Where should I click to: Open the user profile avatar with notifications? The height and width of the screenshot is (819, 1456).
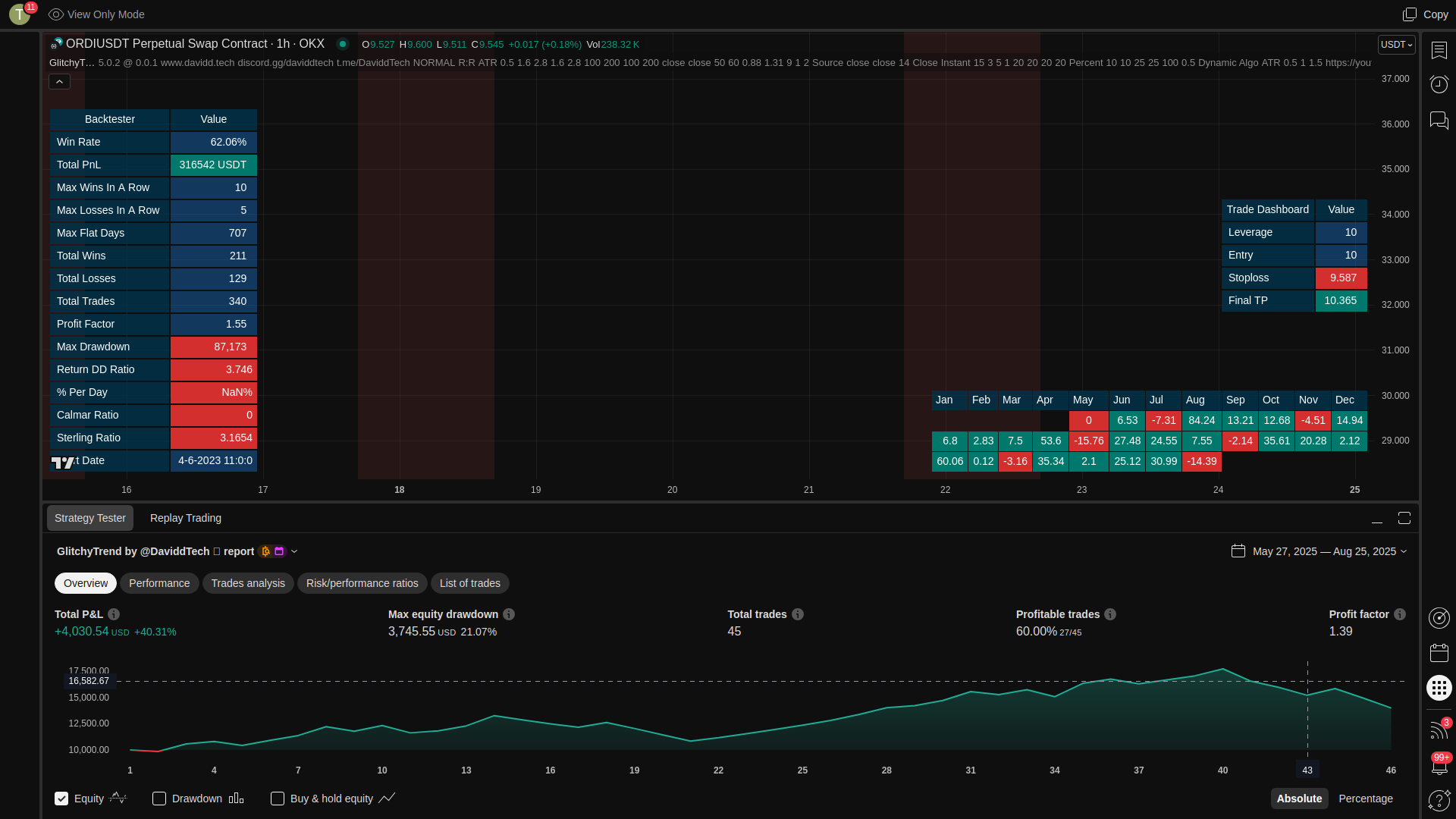(20, 14)
